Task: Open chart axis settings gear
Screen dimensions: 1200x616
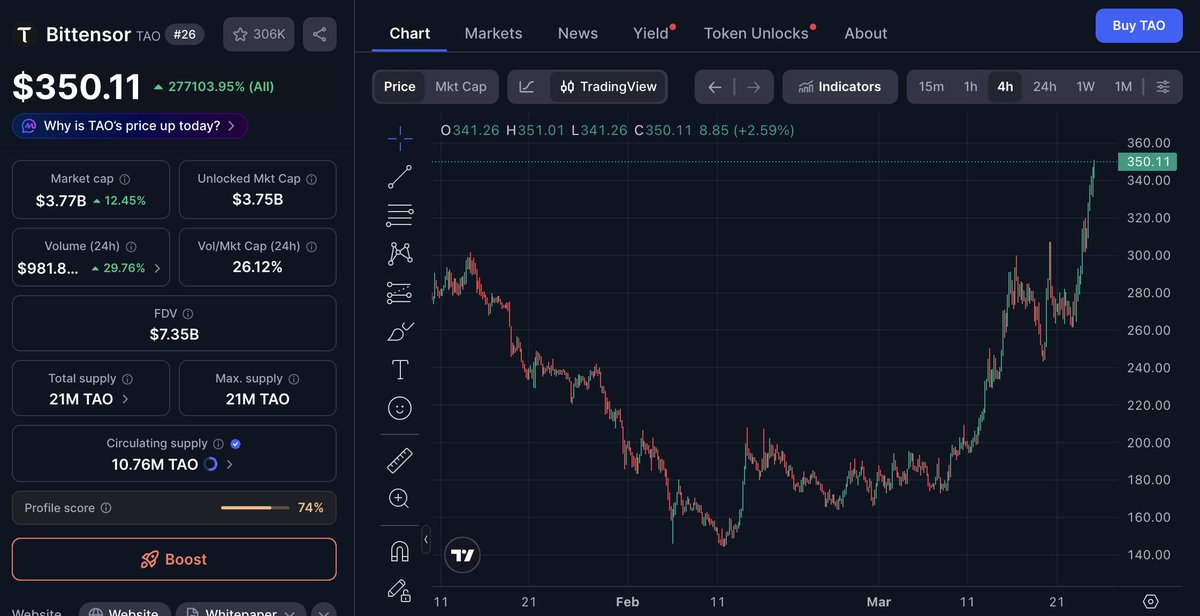Action: 1150,601
